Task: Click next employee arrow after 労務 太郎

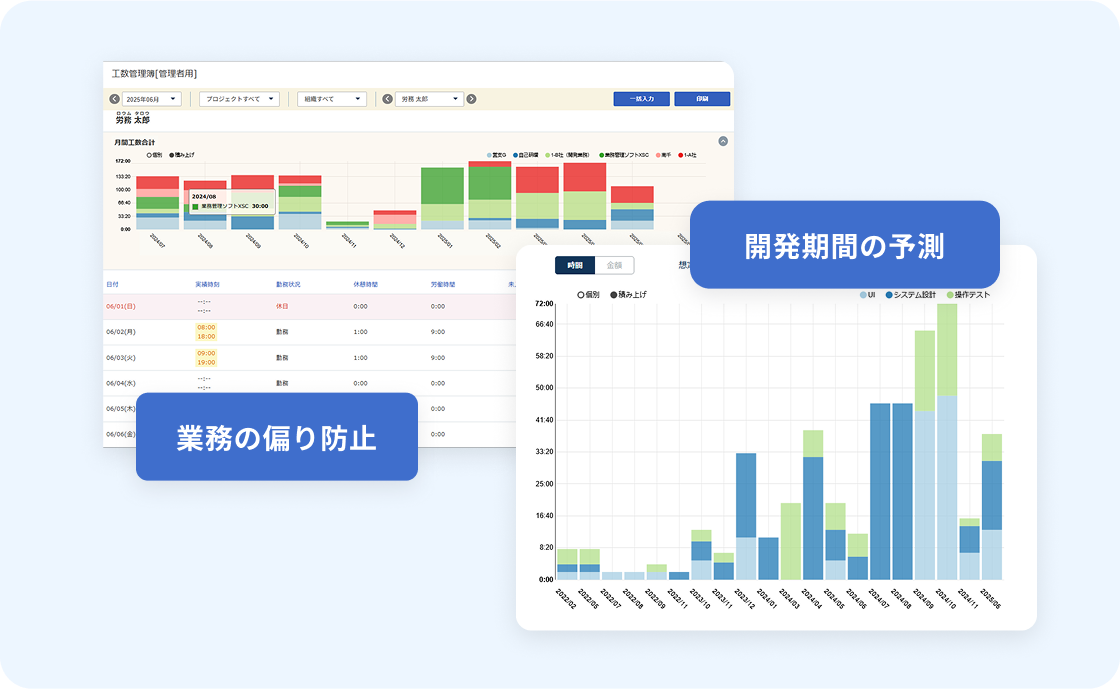Action: tap(471, 99)
